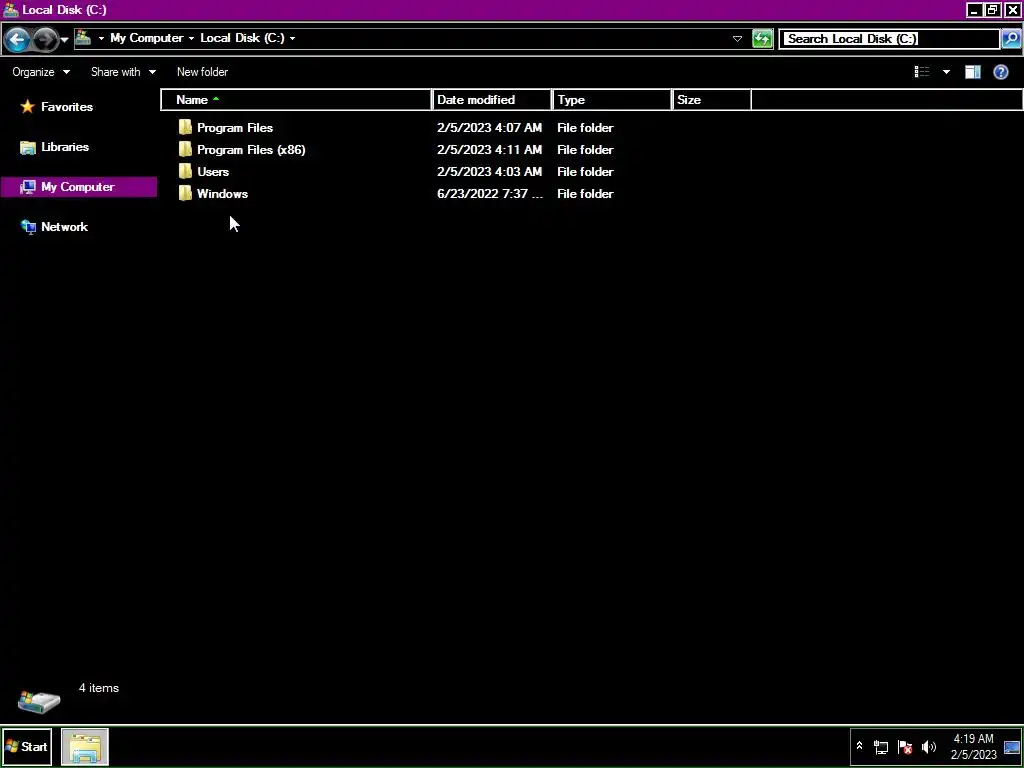Refresh the folder with the green refresh icon
The width and height of the screenshot is (1024, 768).
click(762, 39)
